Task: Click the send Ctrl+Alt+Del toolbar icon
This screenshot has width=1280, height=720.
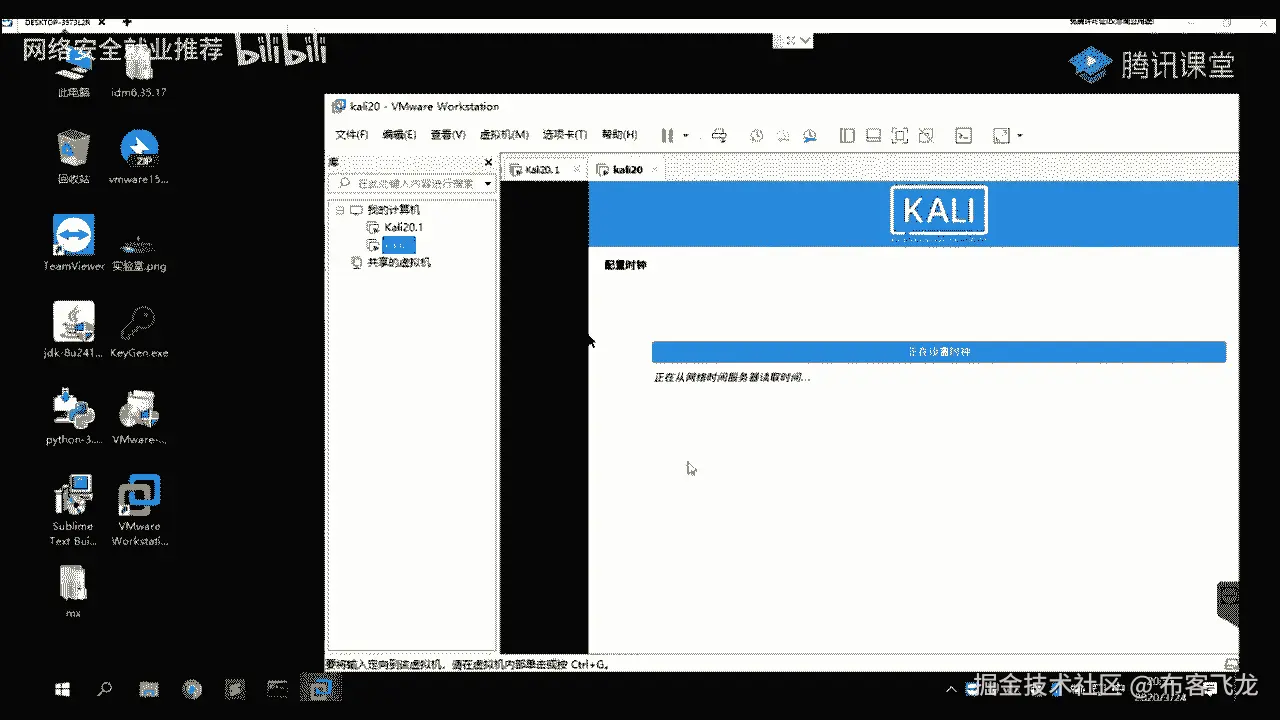Action: click(719, 135)
